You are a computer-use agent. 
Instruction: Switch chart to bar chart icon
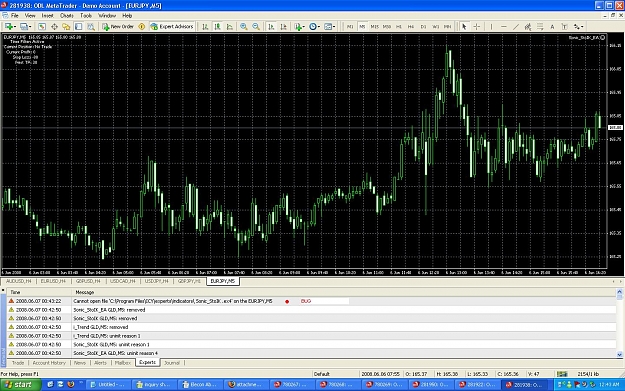(x=205, y=26)
